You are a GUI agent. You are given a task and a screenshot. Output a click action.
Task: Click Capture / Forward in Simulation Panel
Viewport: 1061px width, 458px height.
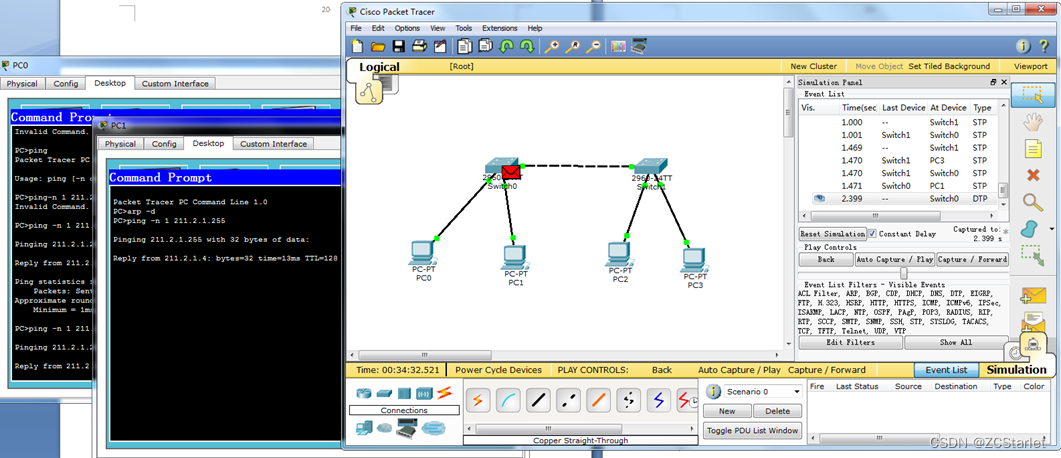[972, 259]
